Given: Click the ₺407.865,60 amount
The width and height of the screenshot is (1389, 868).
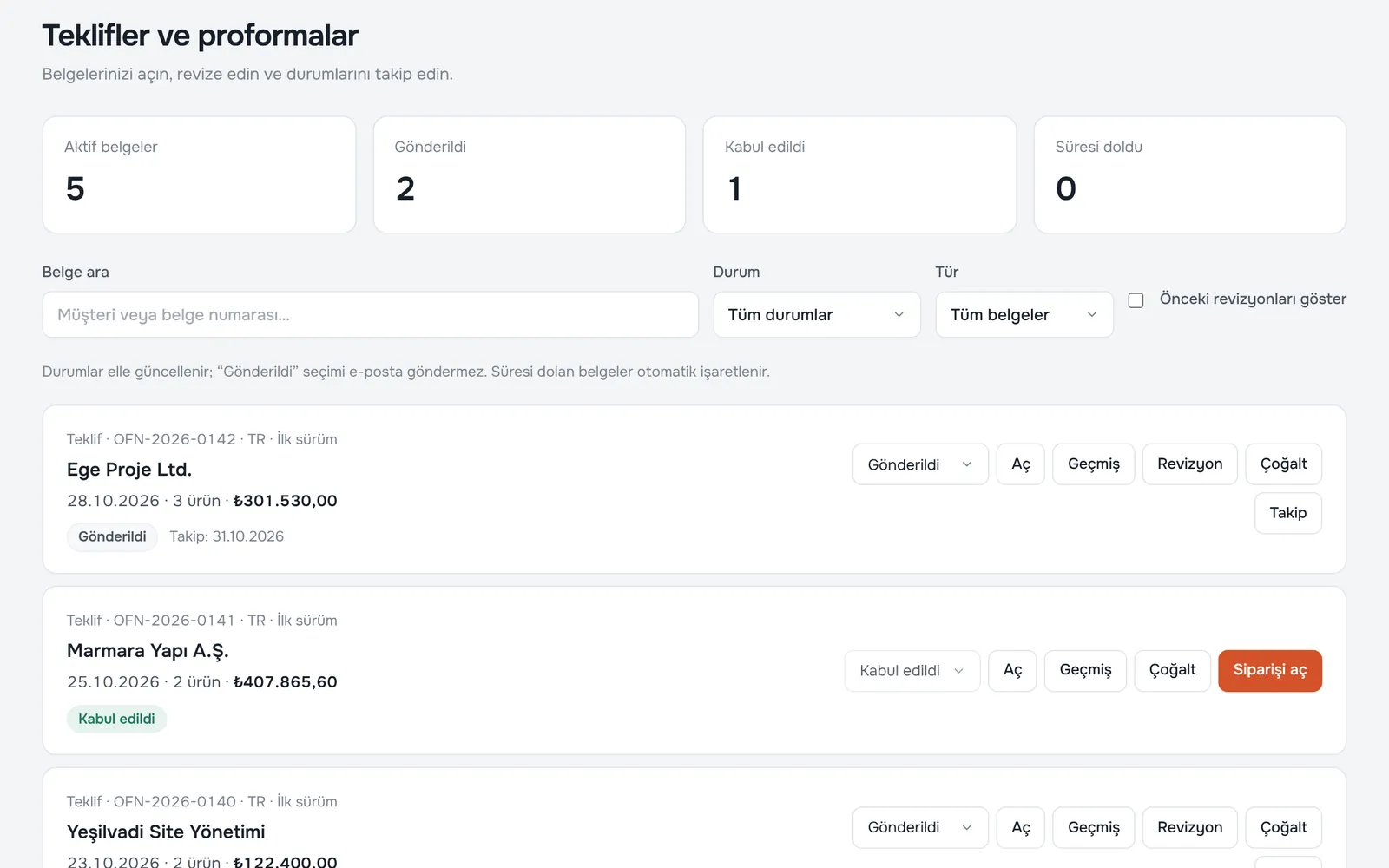Looking at the screenshot, I should [285, 682].
